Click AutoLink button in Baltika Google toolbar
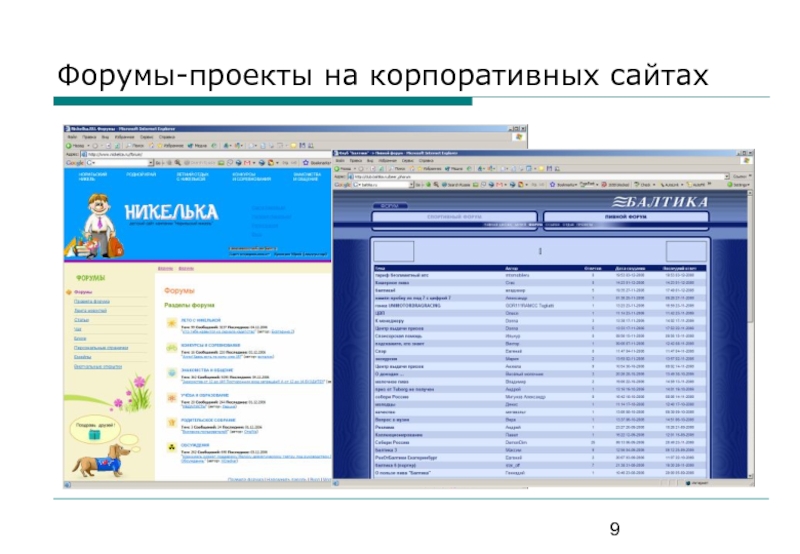The image size is (800, 554). 670,184
